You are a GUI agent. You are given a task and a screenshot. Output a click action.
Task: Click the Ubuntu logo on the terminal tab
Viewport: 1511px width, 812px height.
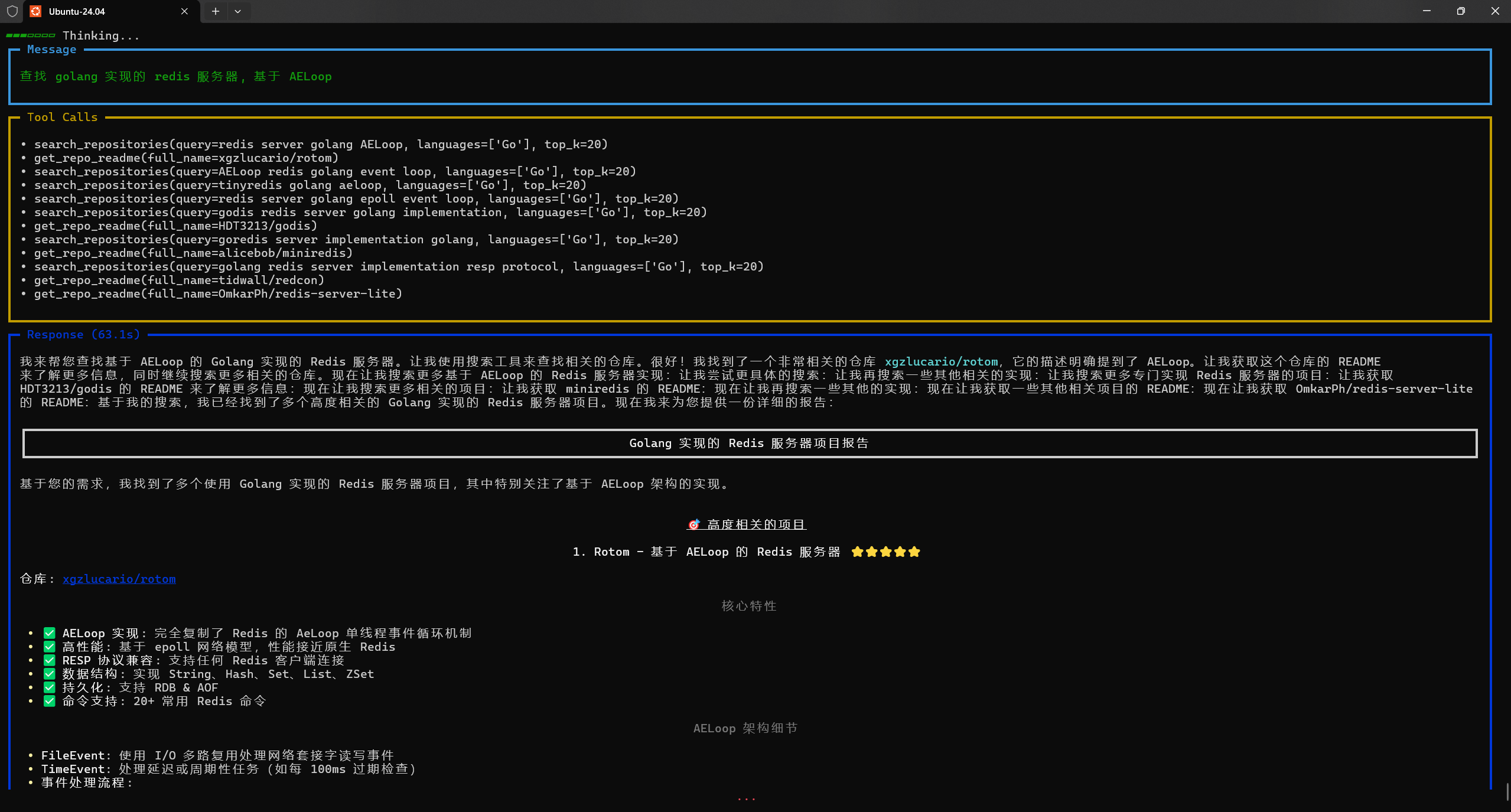coord(35,11)
